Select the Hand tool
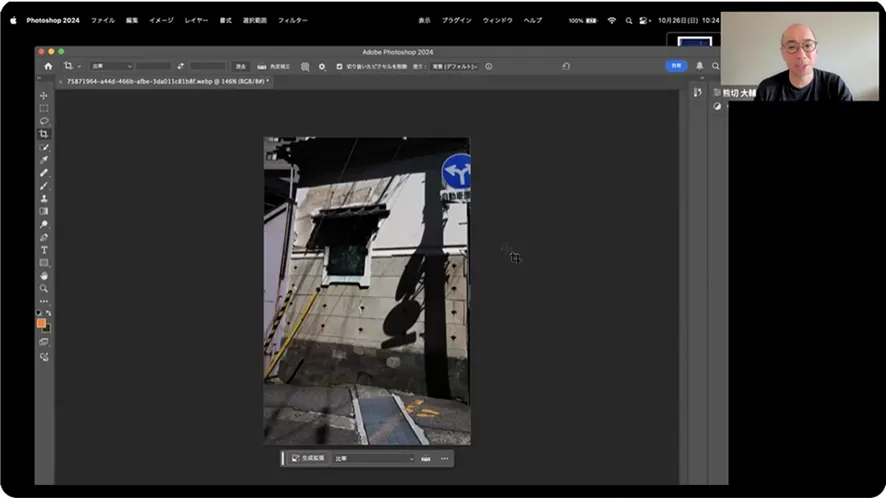Image resolution: width=886 pixels, height=498 pixels. (x=44, y=275)
